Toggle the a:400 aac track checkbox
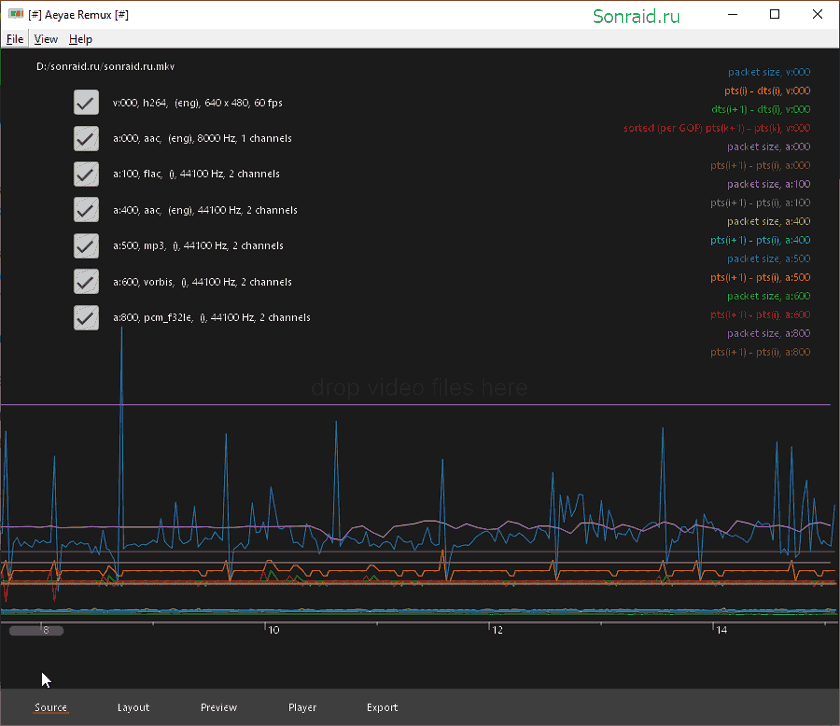 coord(86,210)
